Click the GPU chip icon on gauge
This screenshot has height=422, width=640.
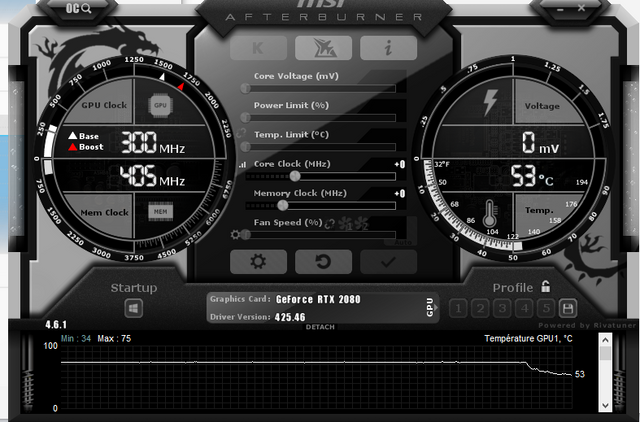159,104
